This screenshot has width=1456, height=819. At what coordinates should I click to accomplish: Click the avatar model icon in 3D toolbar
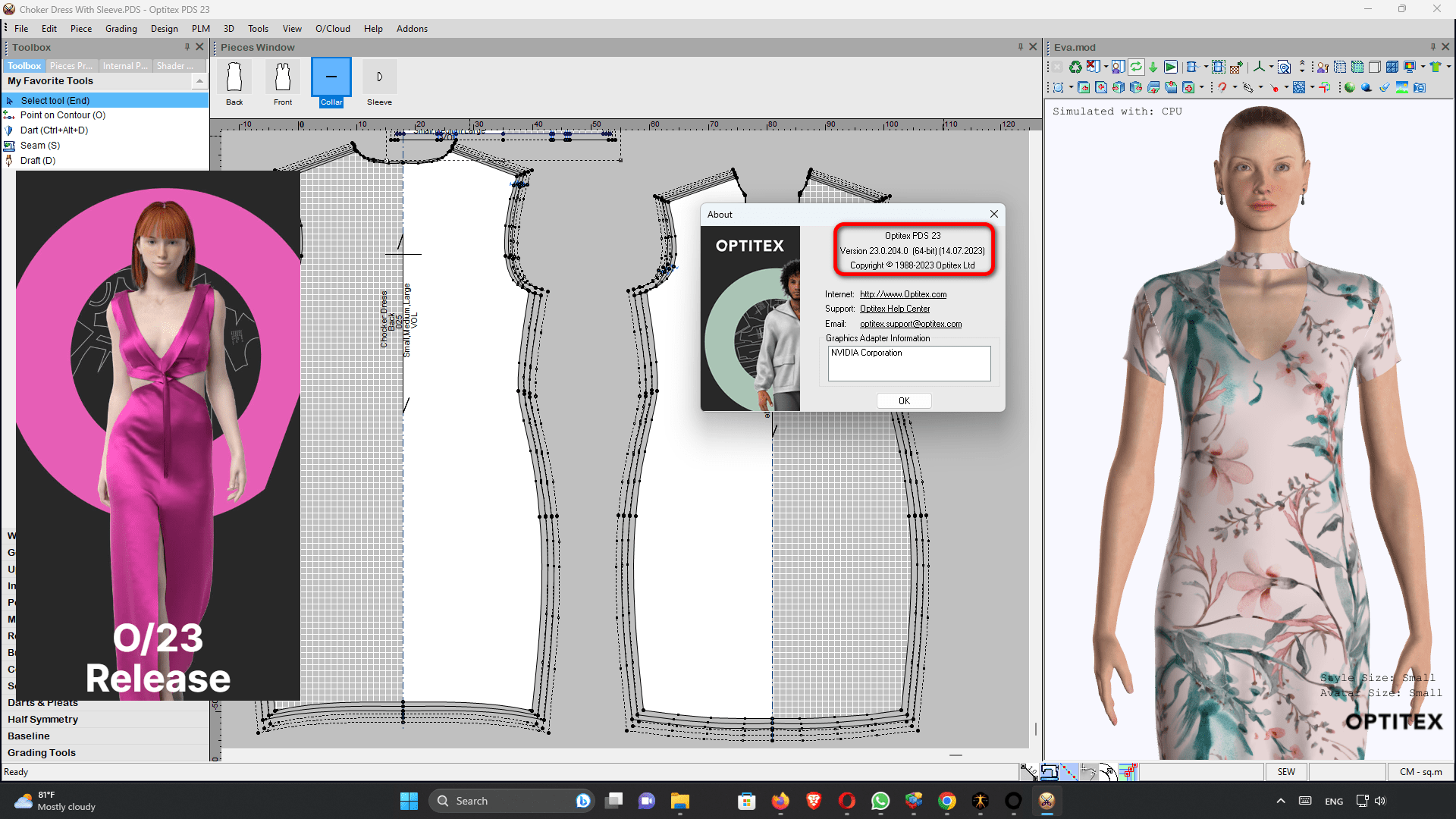1119,67
